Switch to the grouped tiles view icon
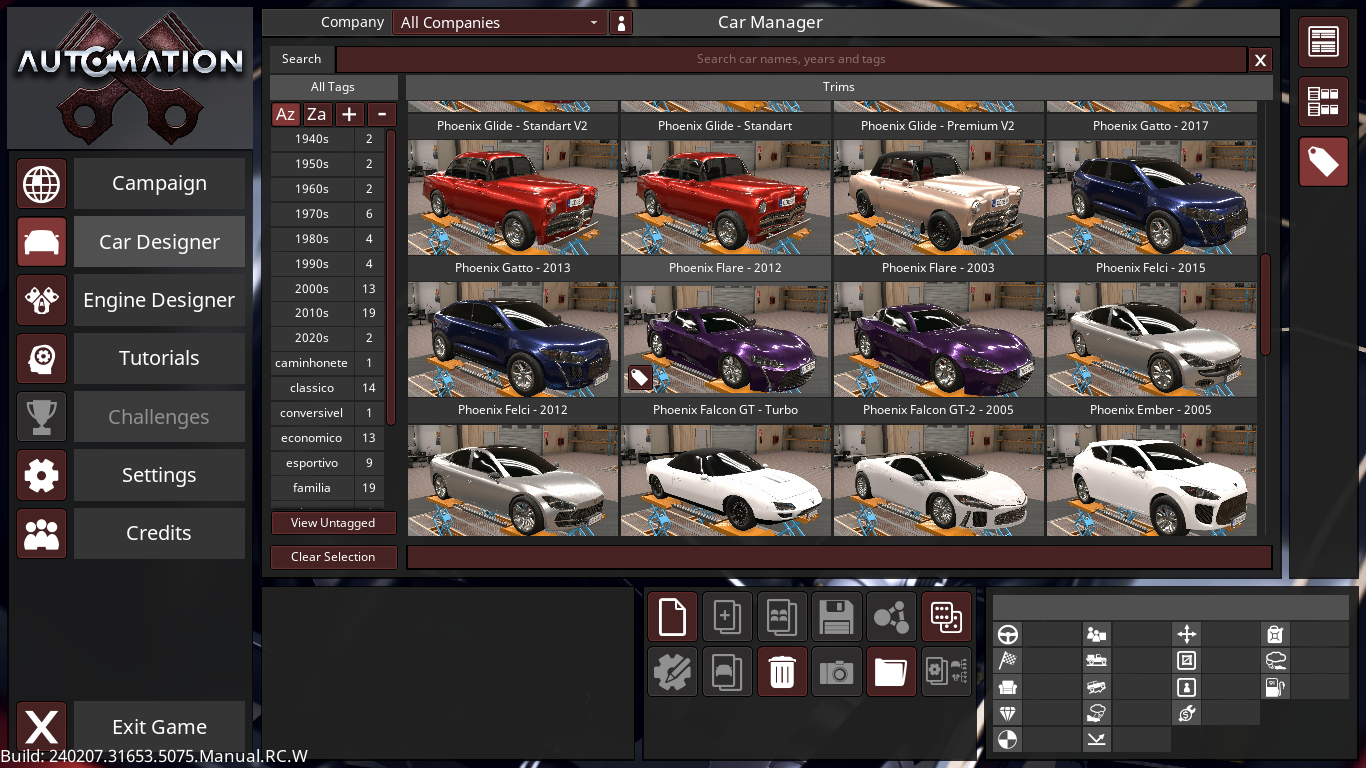Screen dimensions: 1366x768 1323,102
